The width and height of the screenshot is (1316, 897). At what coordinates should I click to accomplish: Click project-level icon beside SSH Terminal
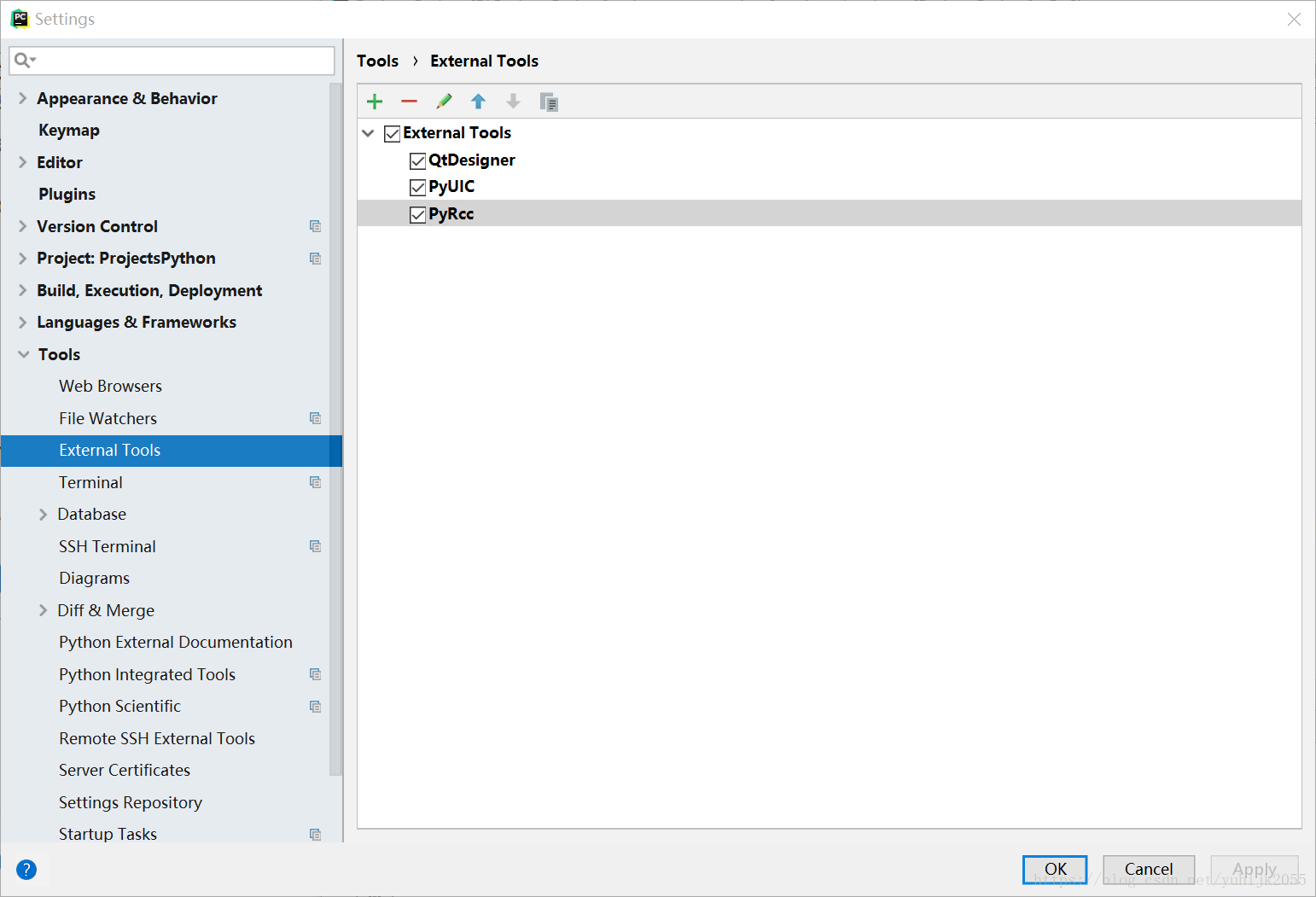[315, 546]
